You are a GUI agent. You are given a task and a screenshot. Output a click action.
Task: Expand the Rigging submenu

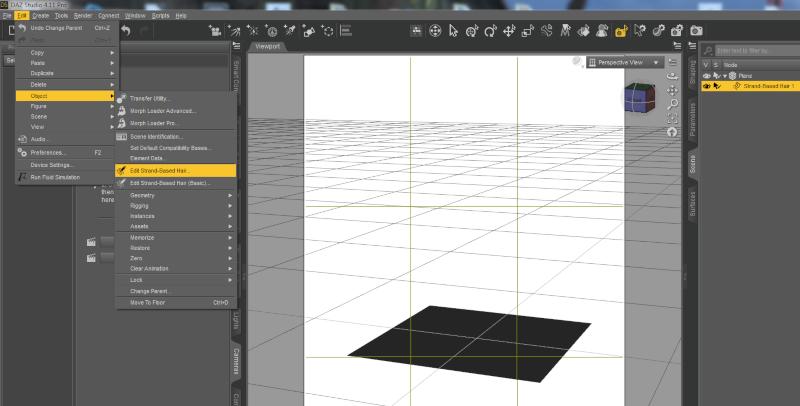tap(176, 206)
